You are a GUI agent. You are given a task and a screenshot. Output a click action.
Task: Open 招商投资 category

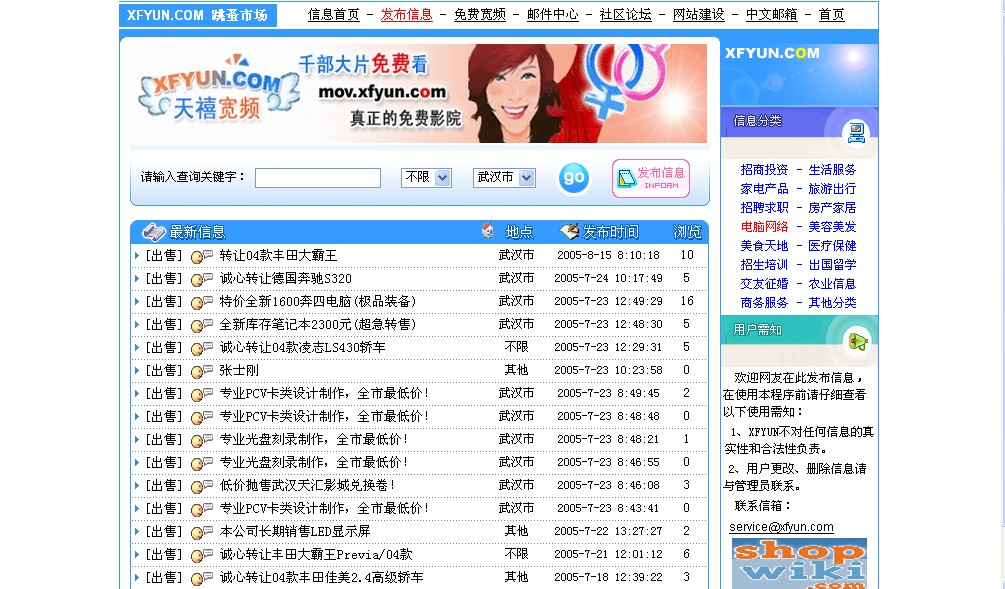(x=764, y=170)
